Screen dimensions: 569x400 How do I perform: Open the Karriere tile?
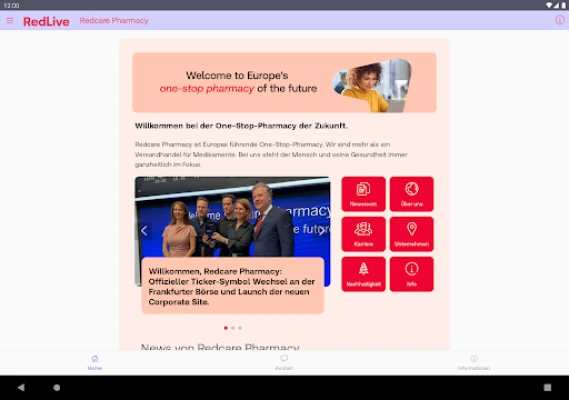(363, 234)
